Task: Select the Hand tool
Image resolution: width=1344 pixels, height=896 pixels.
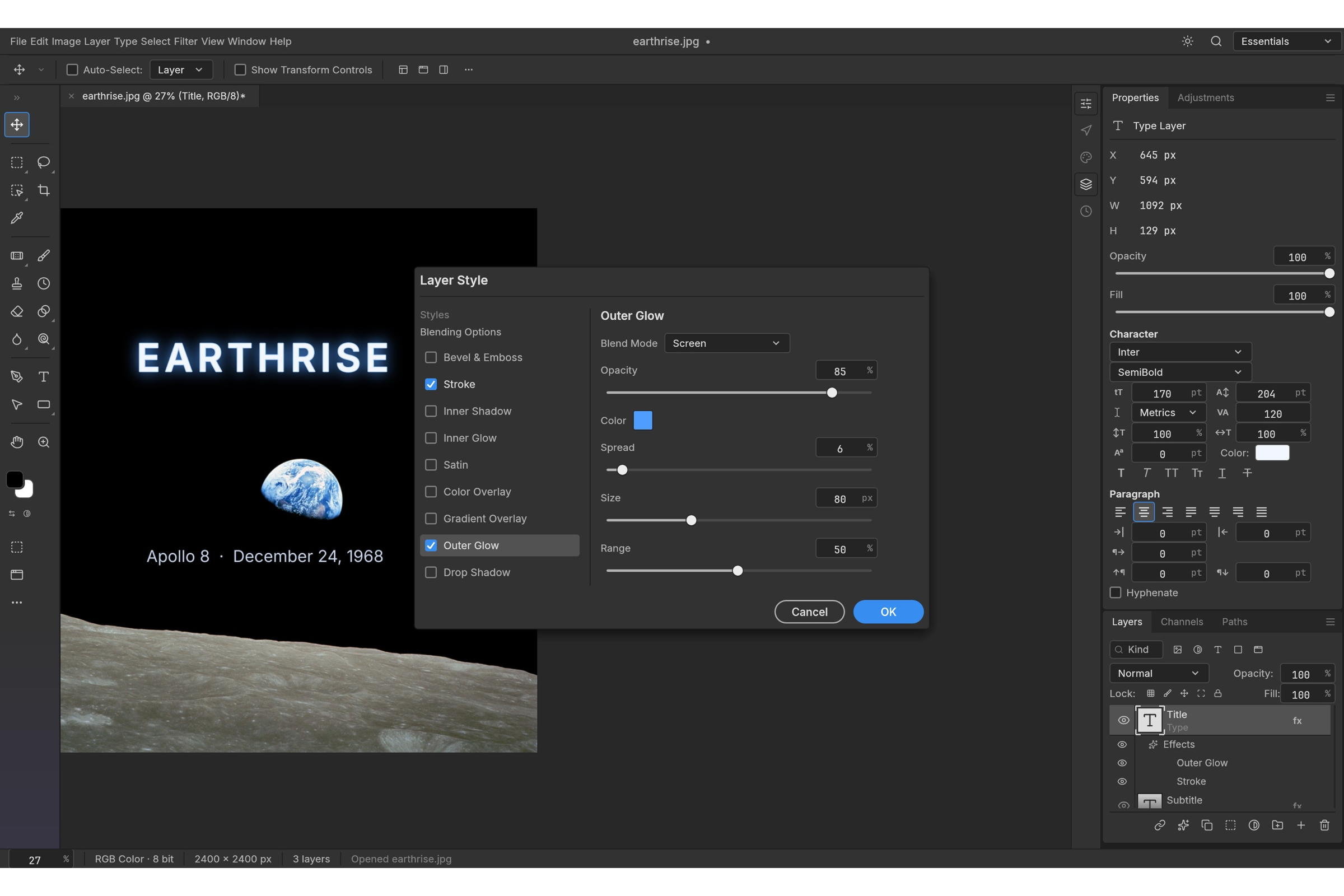Action: click(x=17, y=442)
